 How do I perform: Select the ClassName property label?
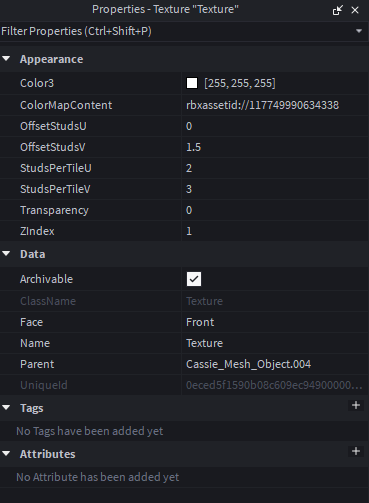tap(48, 301)
